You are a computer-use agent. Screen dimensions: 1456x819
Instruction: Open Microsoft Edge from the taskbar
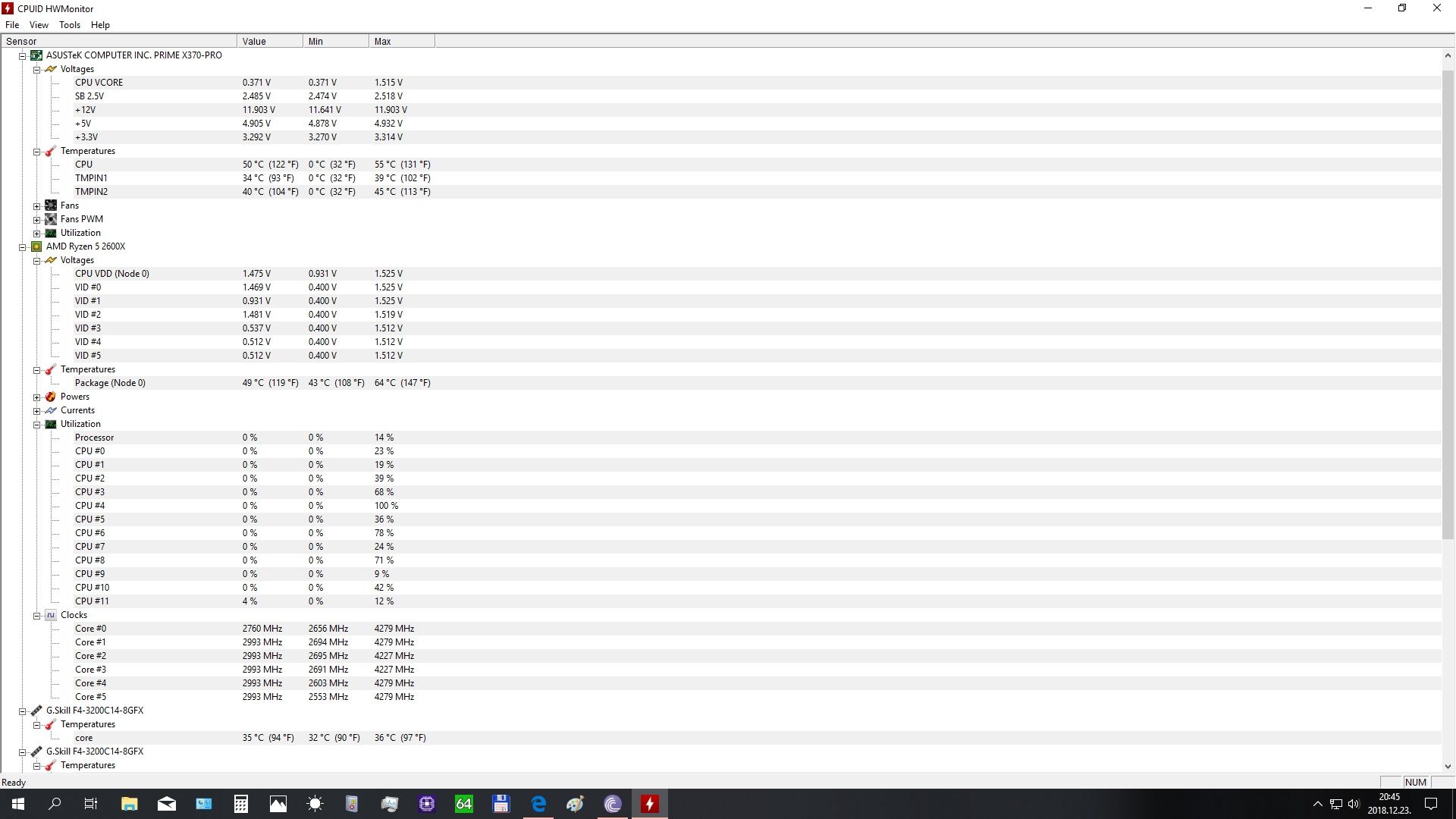(538, 804)
